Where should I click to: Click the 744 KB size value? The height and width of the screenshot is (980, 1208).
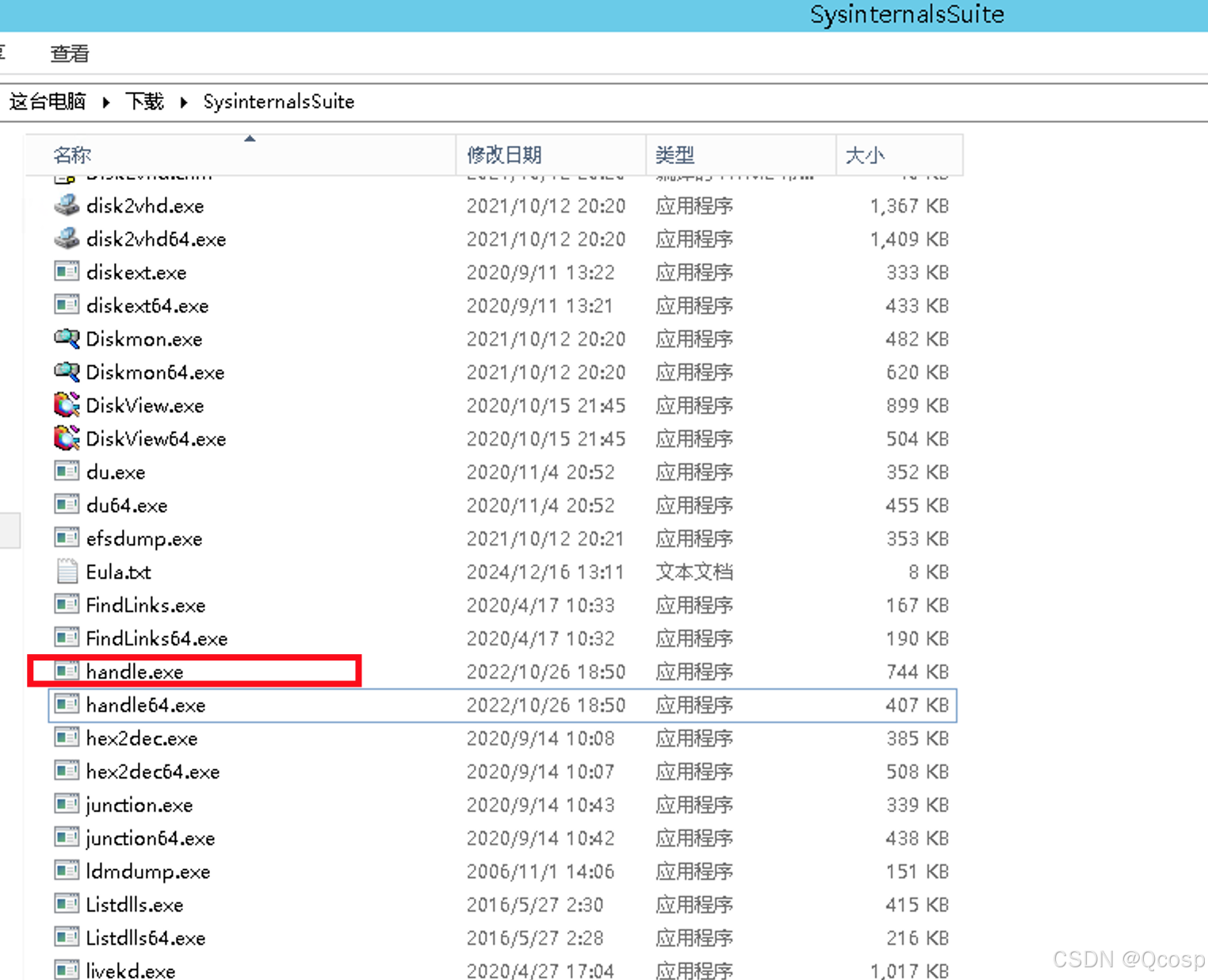[x=917, y=672]
